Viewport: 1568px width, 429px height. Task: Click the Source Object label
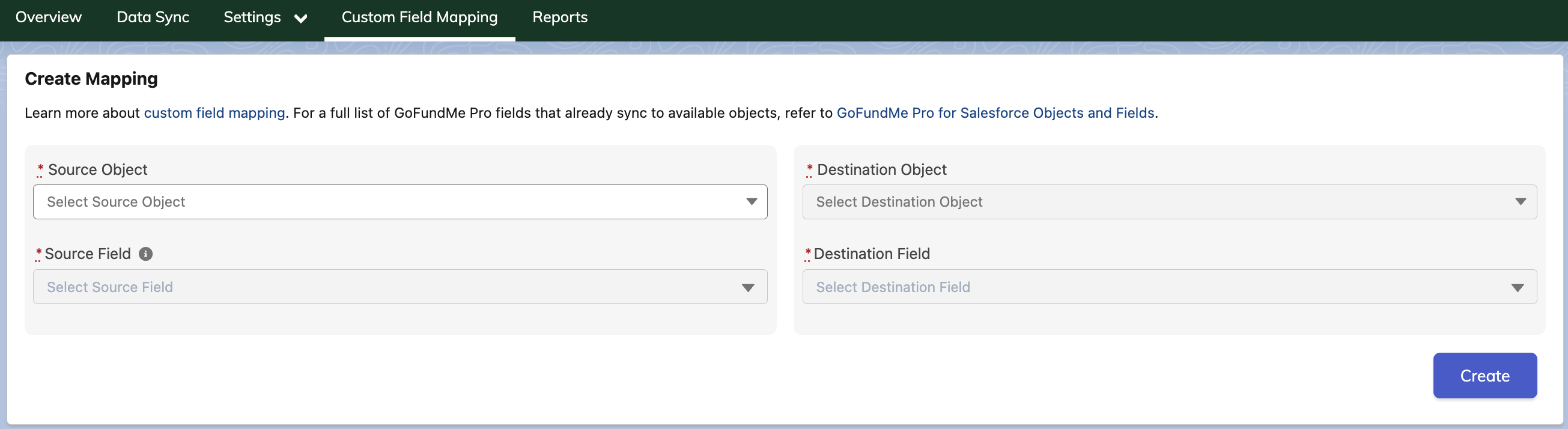coord(97,169)
